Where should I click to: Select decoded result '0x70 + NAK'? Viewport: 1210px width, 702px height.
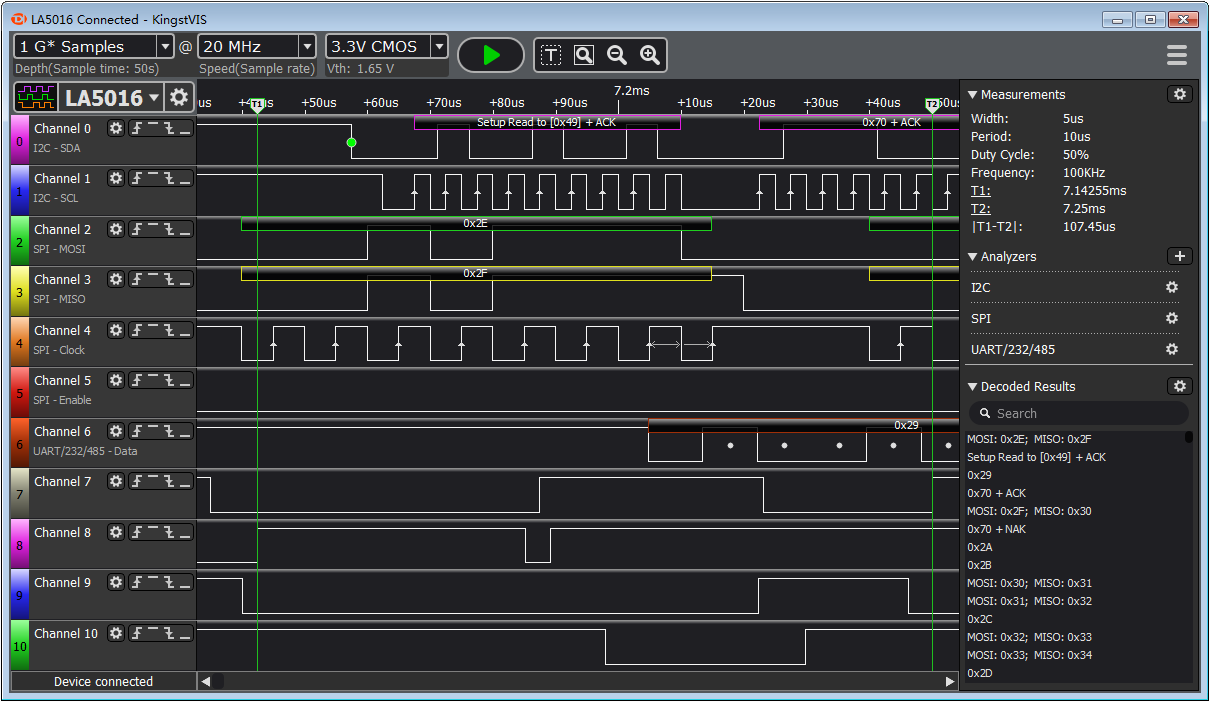(996, 529)
